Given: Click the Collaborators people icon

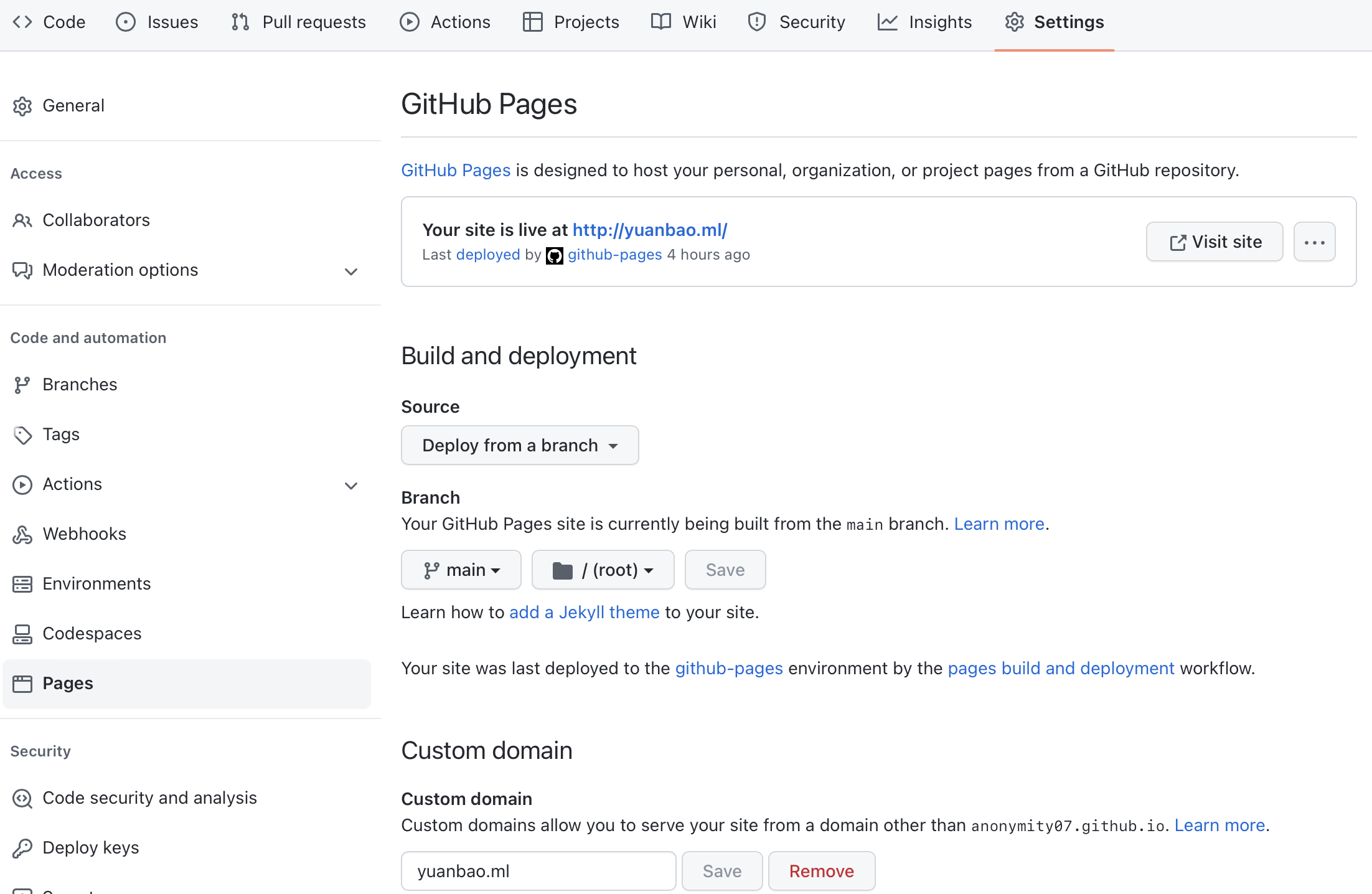Looking at the screenshot, I should pyautogui.click(x=22, y=220).
